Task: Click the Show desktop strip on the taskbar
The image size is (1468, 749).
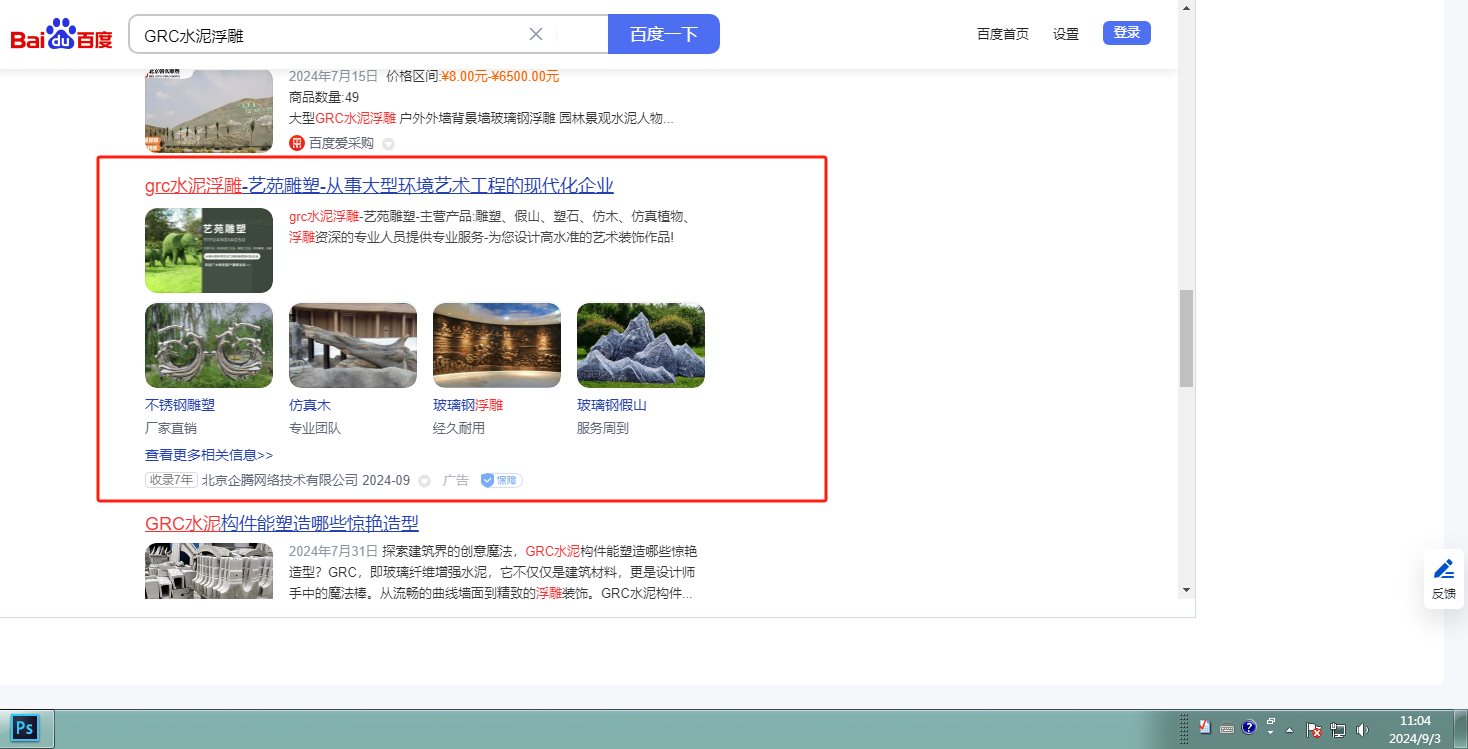Action: (1460, 728)
